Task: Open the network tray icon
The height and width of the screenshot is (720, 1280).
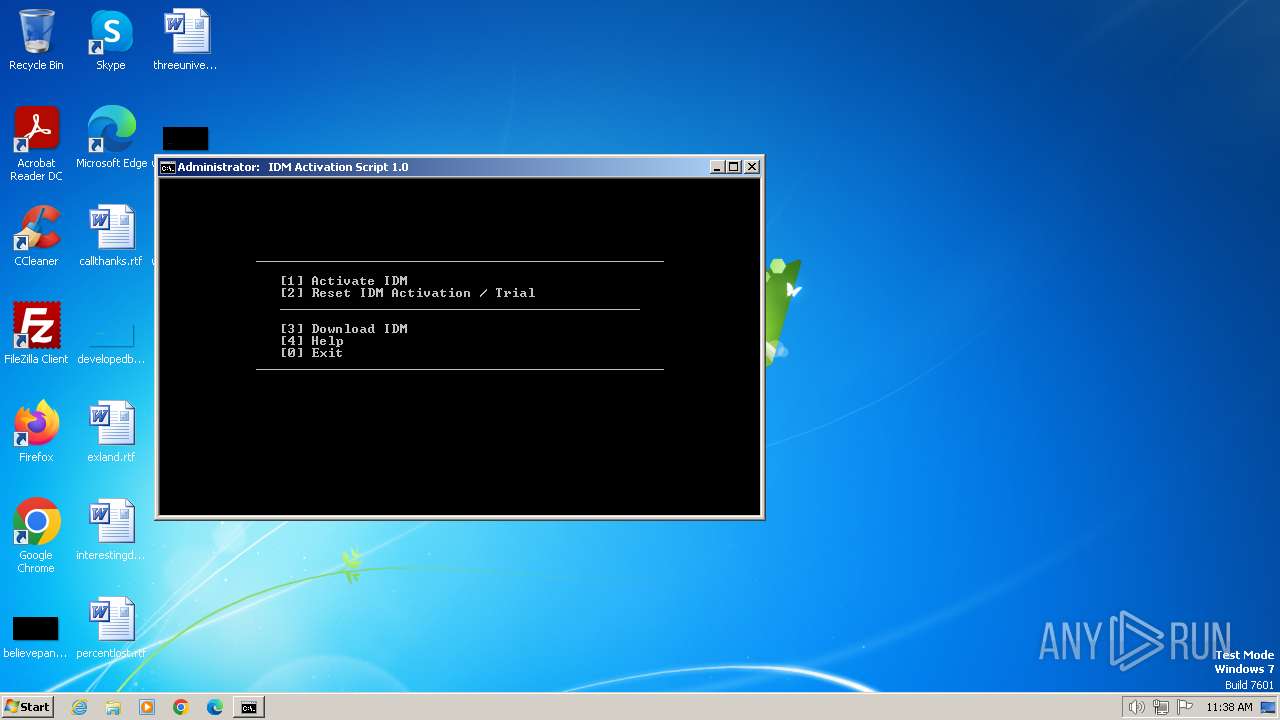Action: point(1161,707)
